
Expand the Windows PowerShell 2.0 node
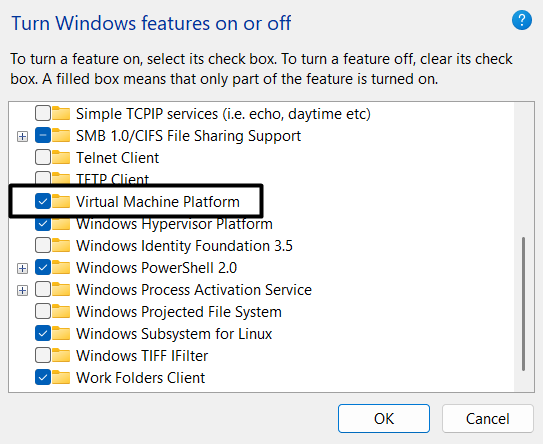pos(23,268)
